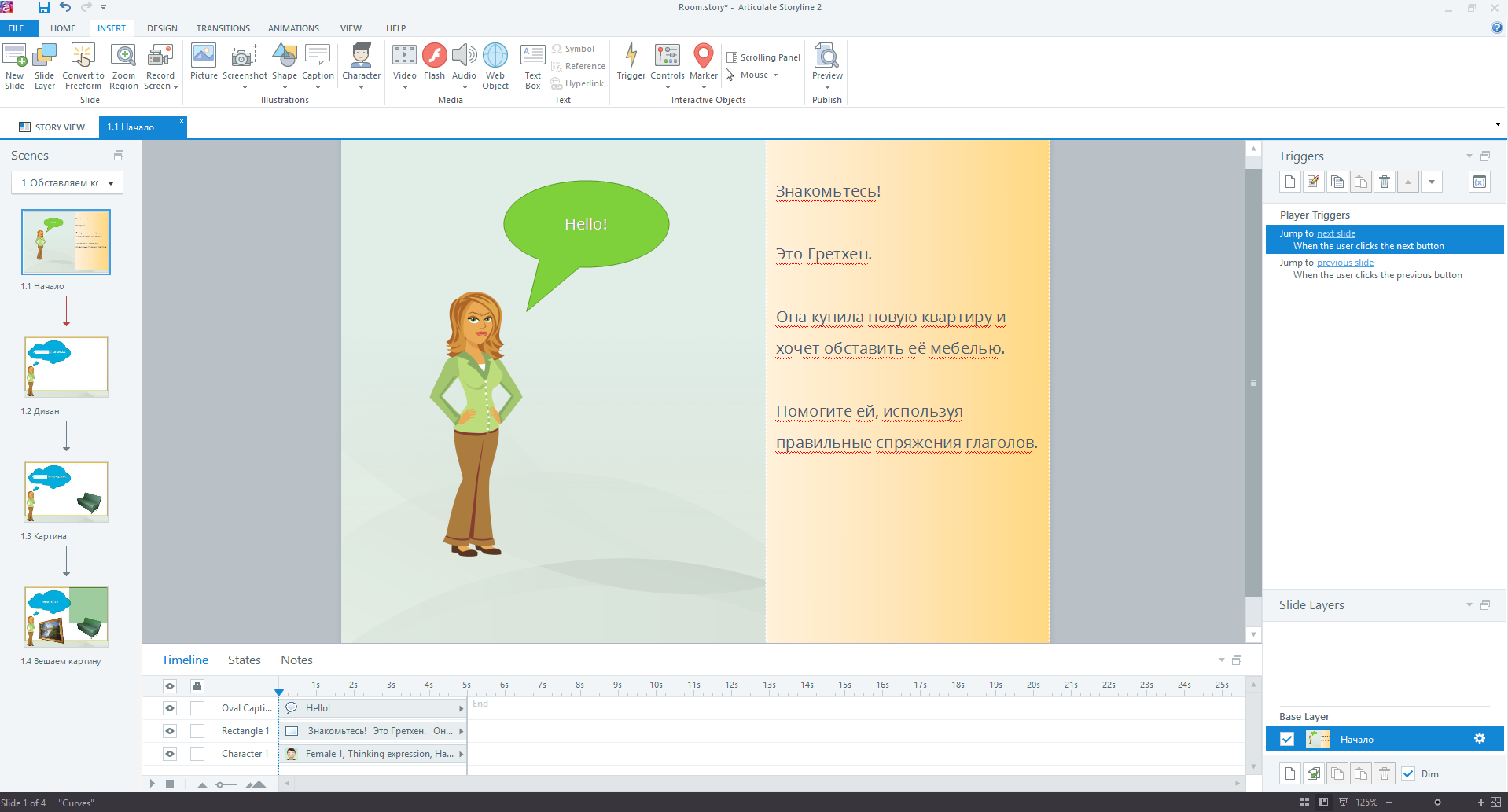This screenshot has height=812, width=1508.
Task: Preview the project
Action: 827,67
